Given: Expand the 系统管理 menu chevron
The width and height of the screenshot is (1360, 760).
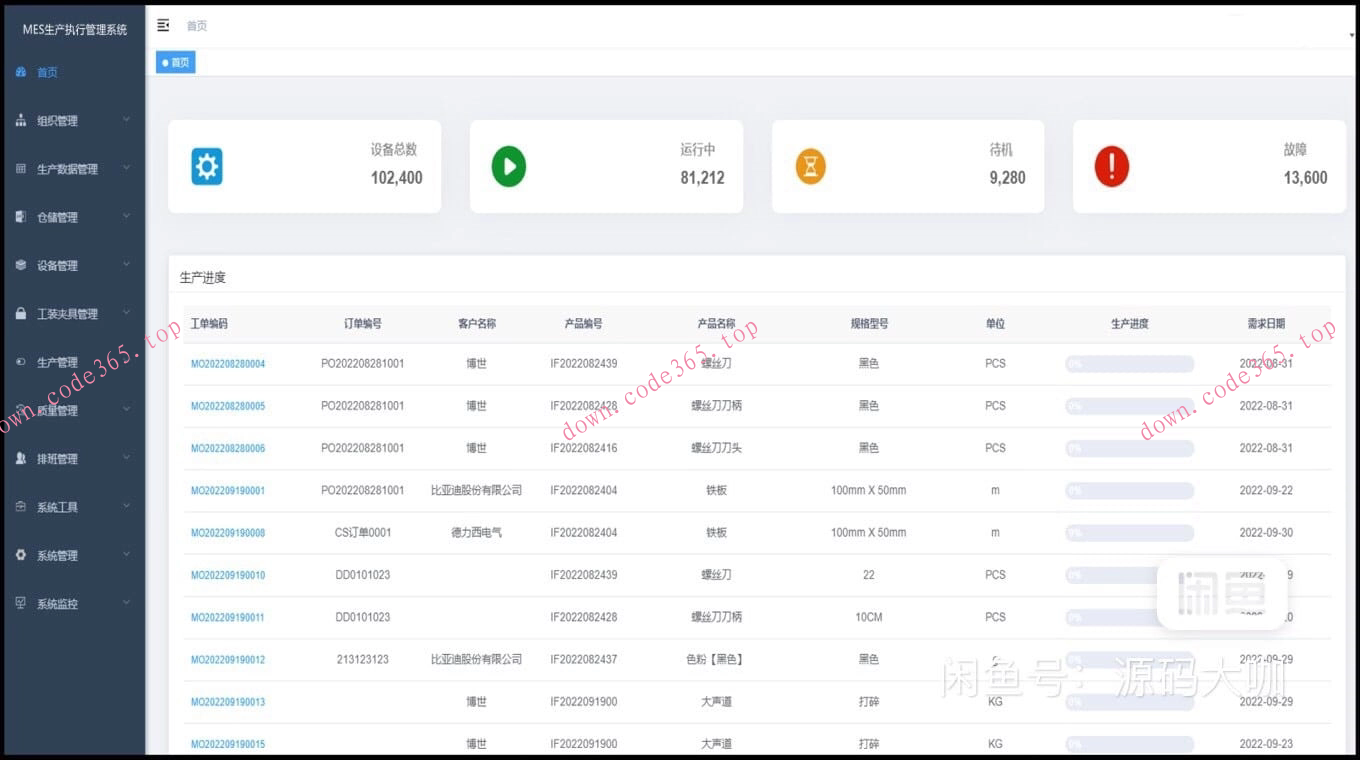Looking at the screenshot, I should coord(126,554).
